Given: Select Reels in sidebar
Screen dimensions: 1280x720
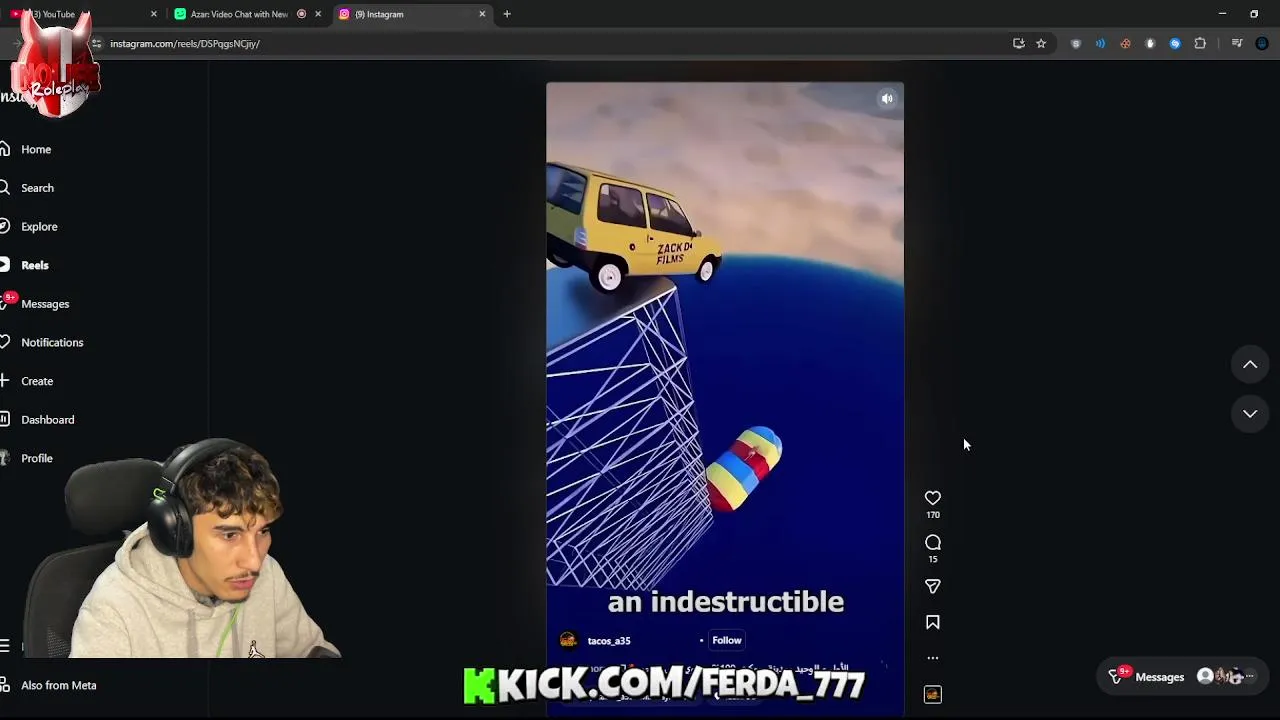Looking at the screenshot, I should (35, 265).
